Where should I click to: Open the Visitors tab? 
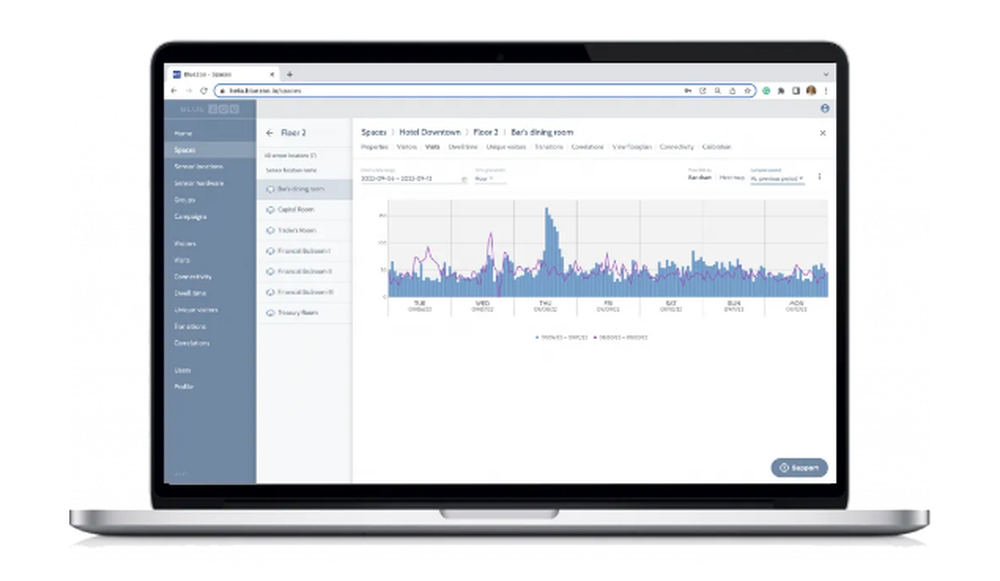tap(407, 147)
